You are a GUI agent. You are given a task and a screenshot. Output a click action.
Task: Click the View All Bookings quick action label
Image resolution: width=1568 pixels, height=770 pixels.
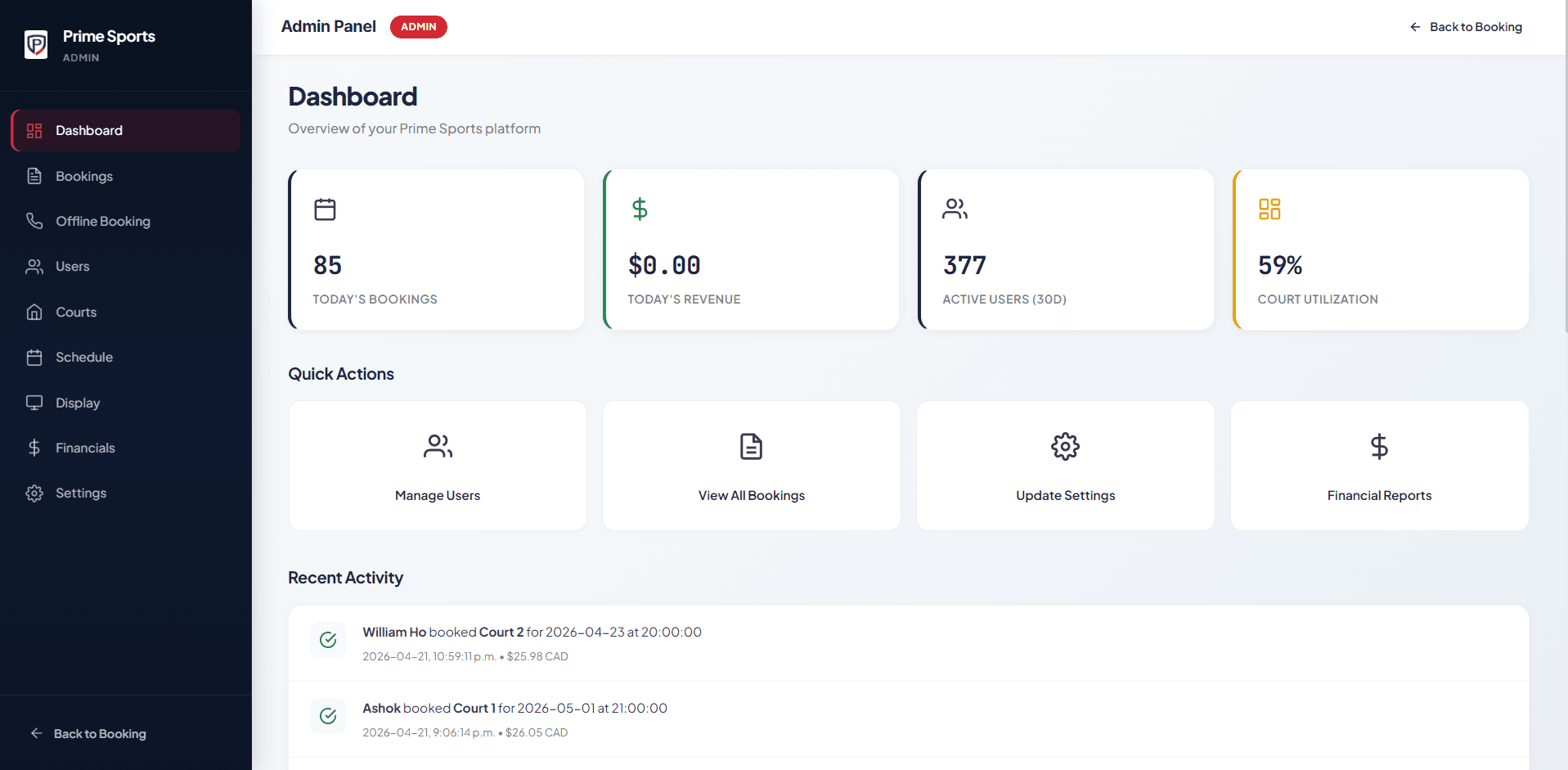[x=752, y=496]
